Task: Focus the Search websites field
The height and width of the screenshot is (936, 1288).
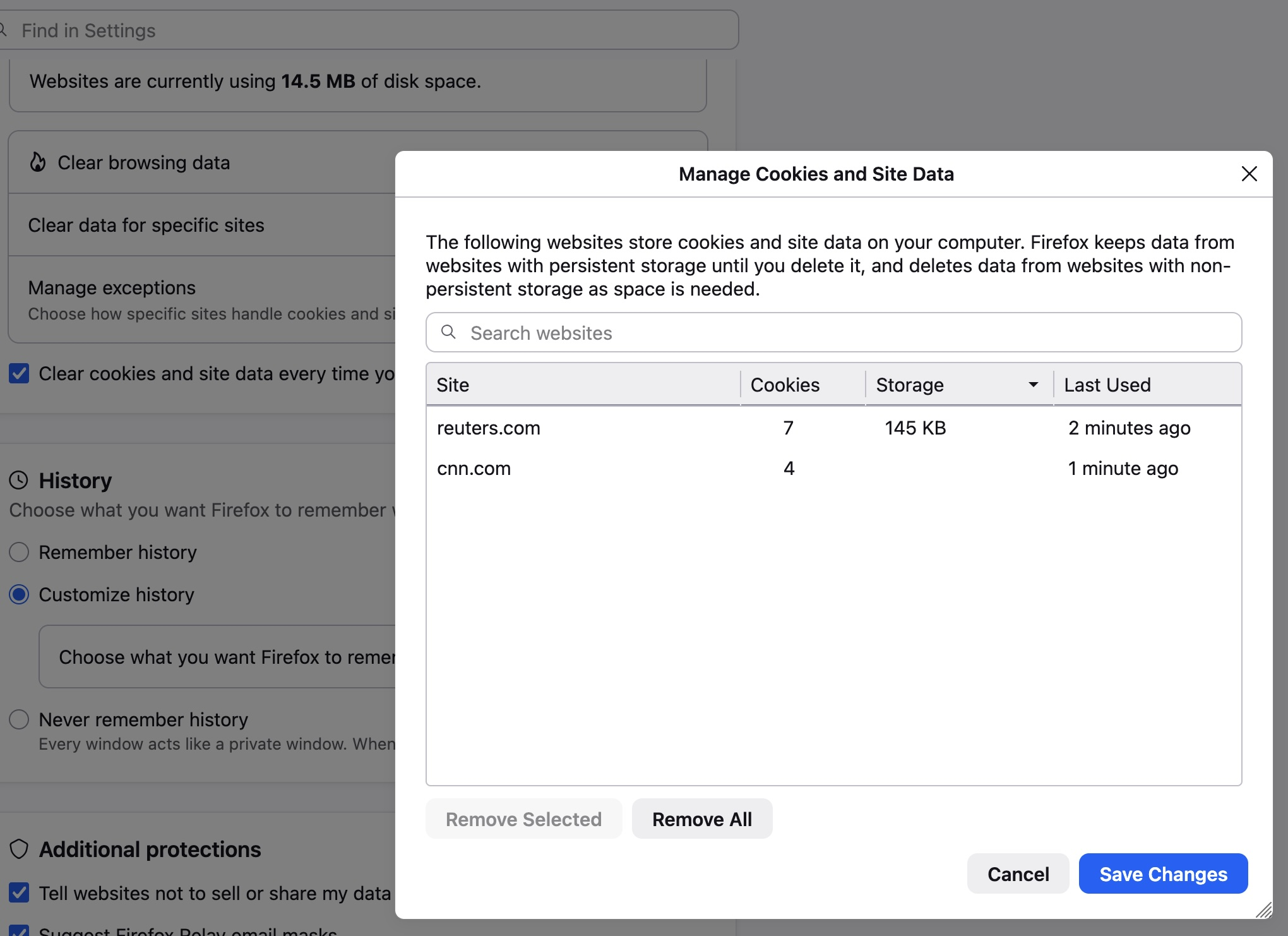Action: 833,332
